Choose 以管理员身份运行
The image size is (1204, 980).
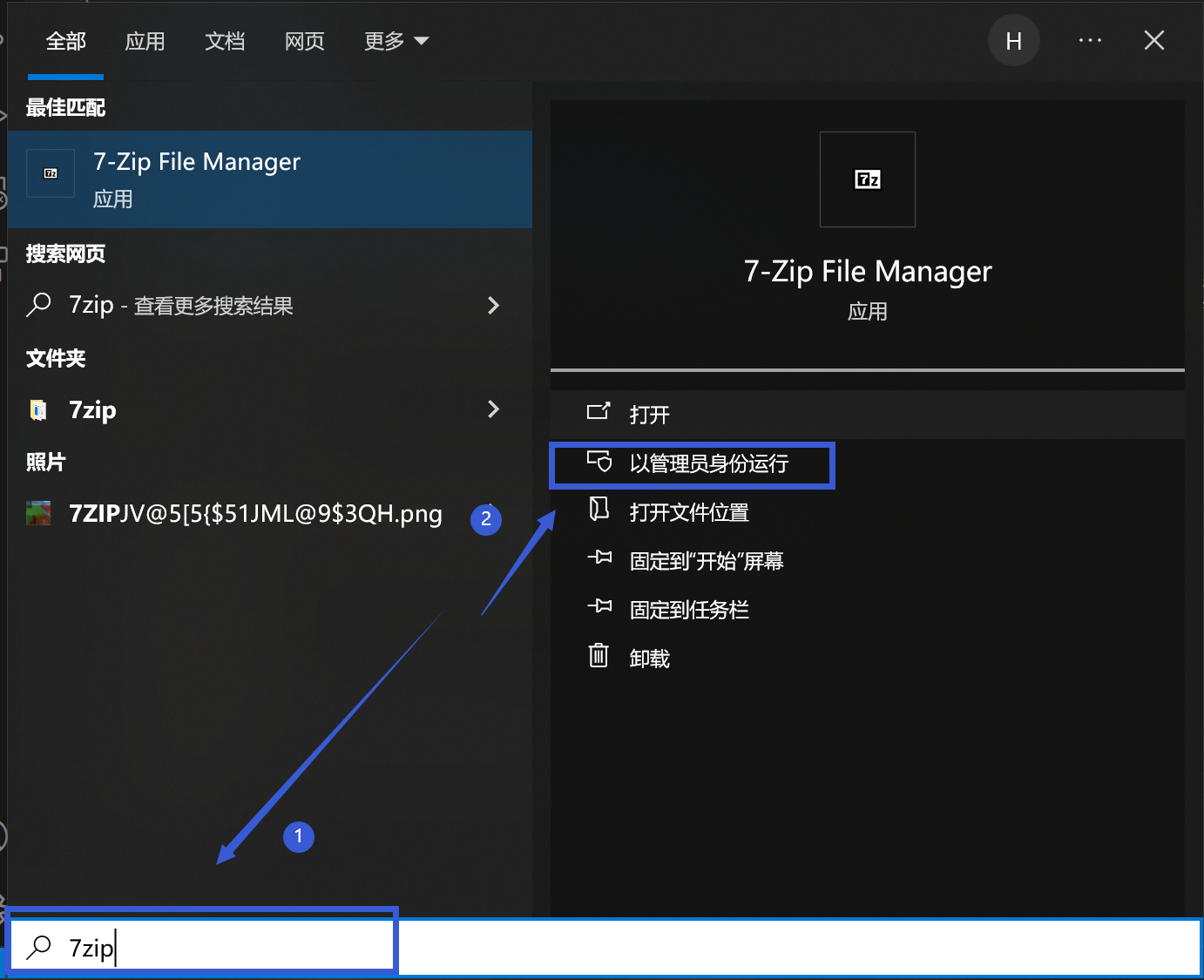[x=868, y=463]
